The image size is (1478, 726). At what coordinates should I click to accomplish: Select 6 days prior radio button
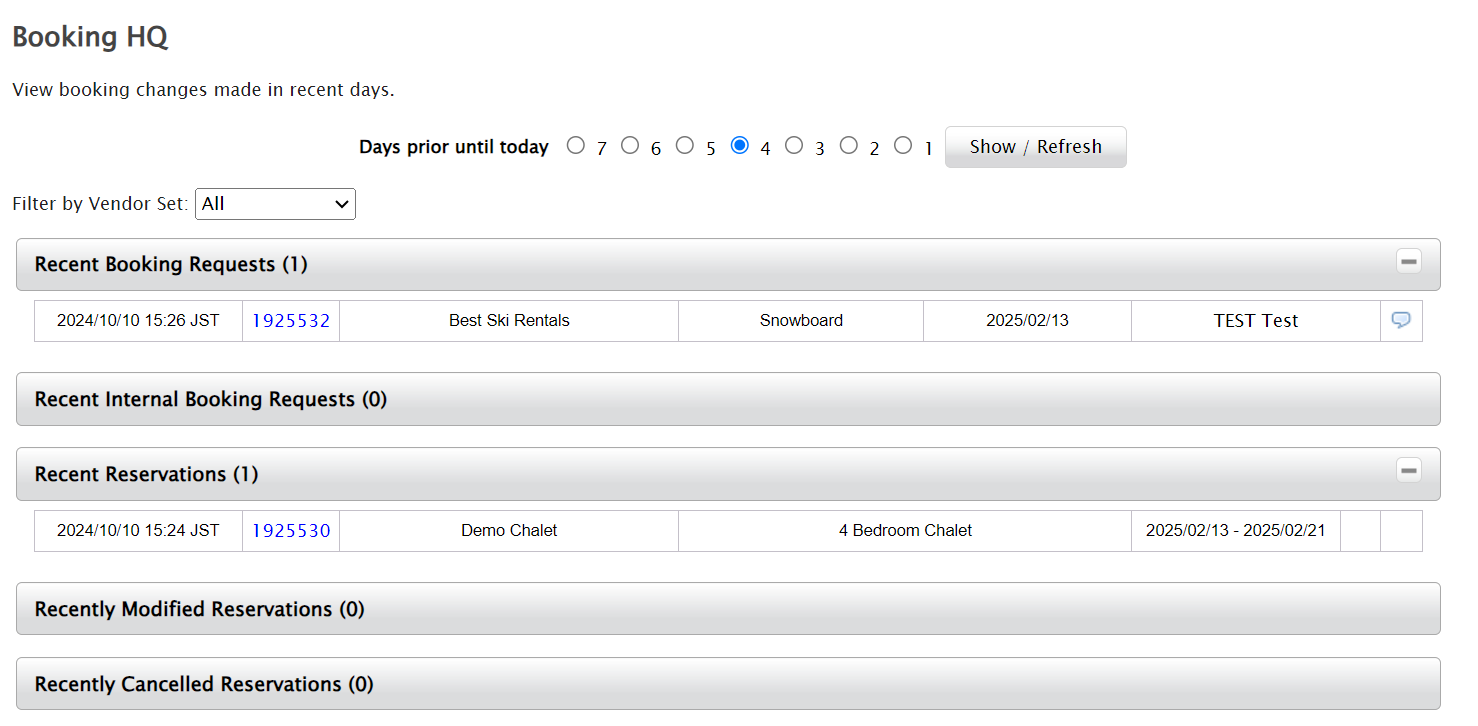630,146
